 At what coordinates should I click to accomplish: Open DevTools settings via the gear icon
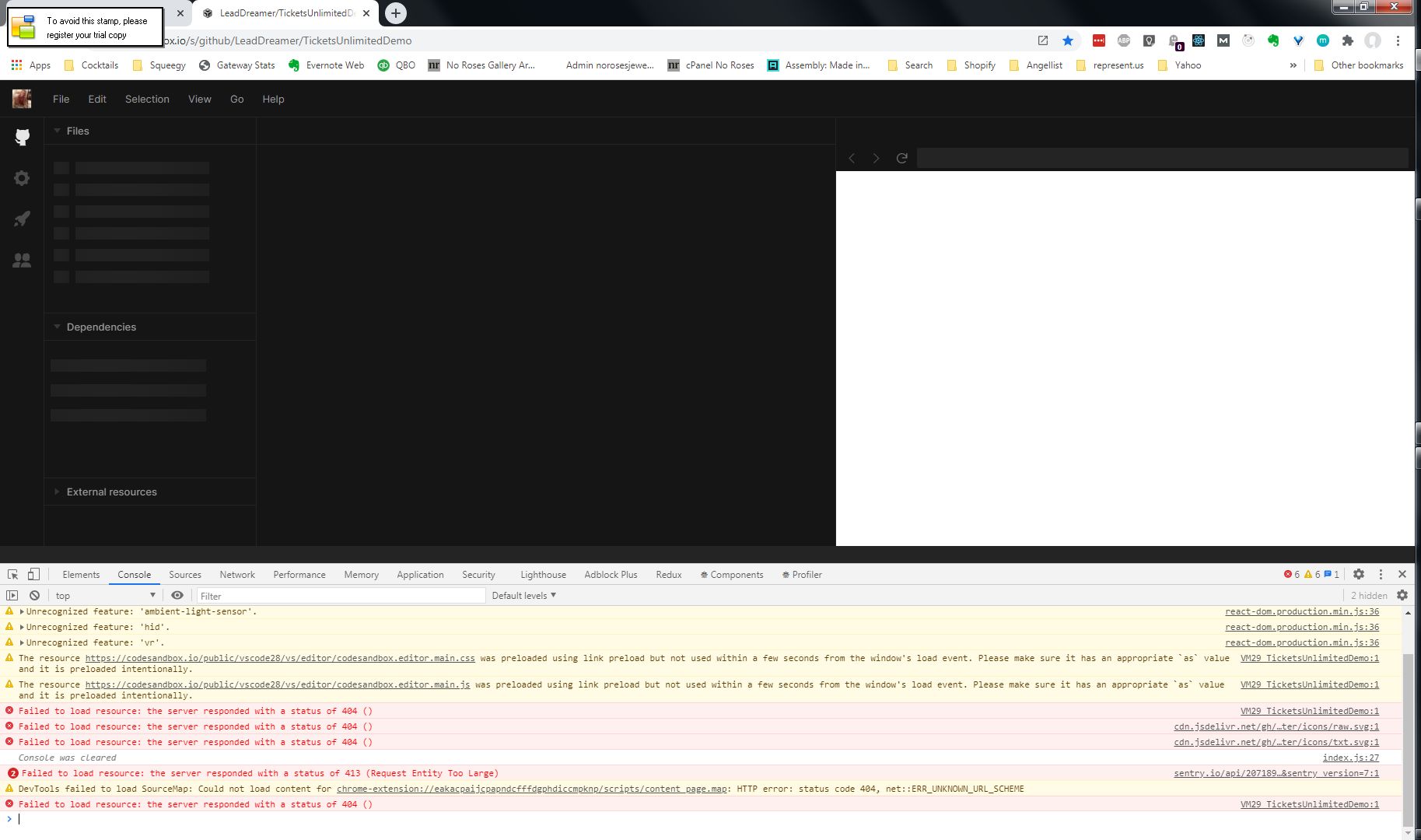1359,574
